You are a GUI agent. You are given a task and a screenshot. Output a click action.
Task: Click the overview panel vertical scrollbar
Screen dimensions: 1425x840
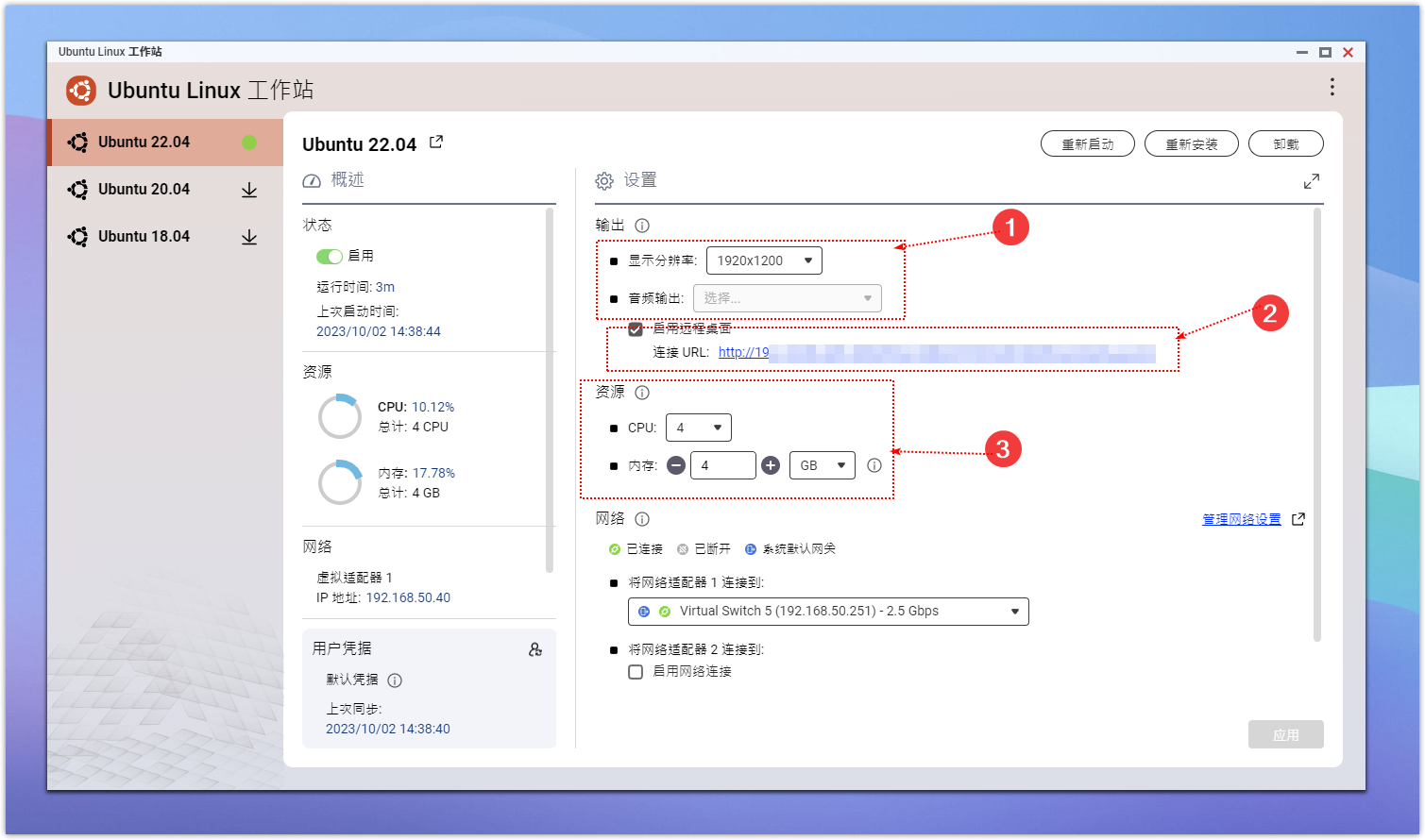(x=550, y=391)
